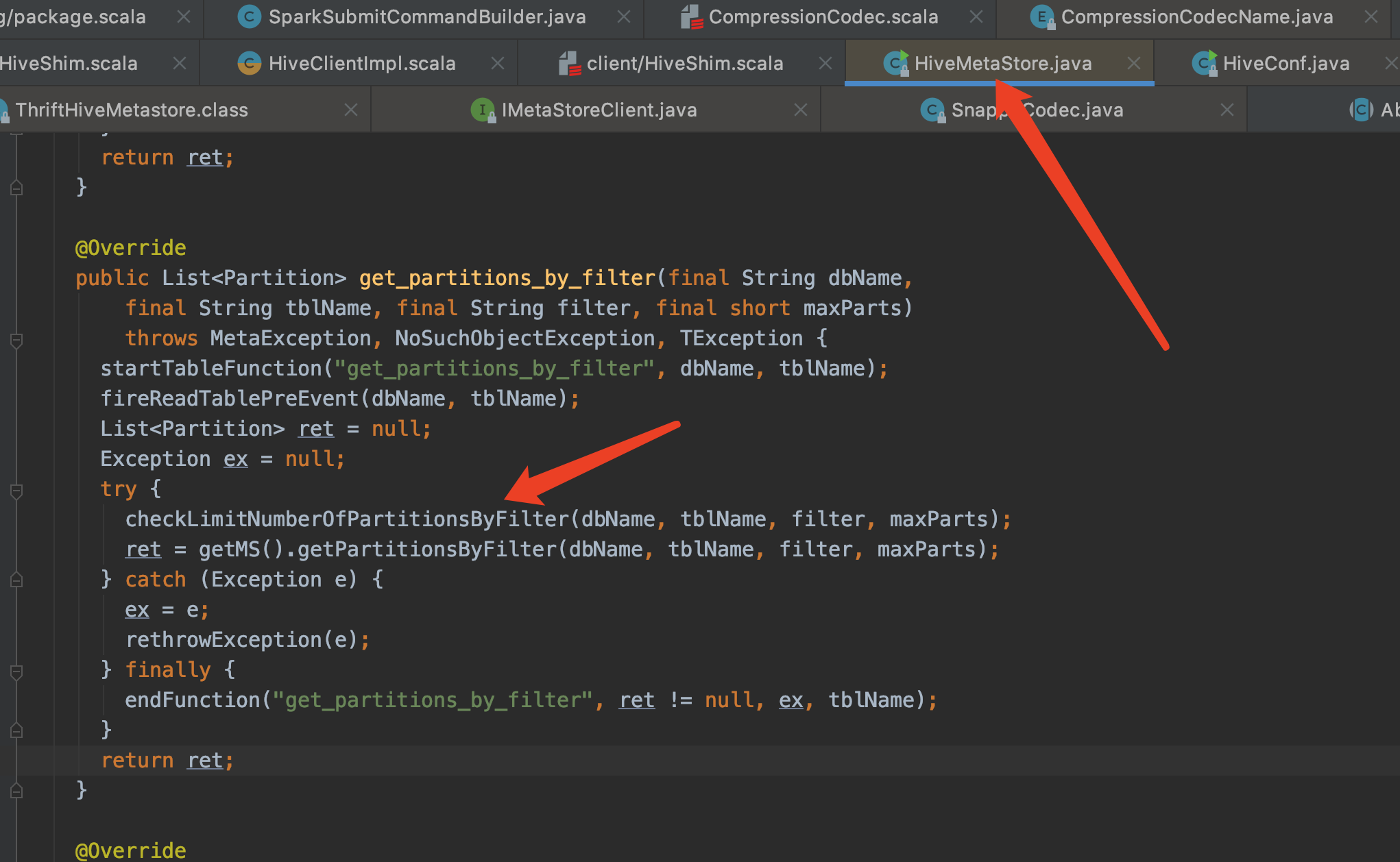Click the HiveClientImpl.scala class icon
This screenshot has height=862, width=1400.
(x=249, y=63)
